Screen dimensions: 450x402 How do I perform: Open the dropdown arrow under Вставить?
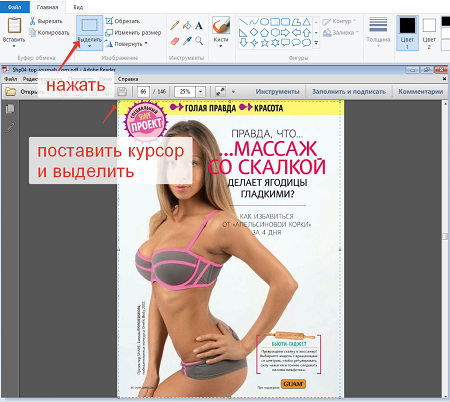pos(14,46)
